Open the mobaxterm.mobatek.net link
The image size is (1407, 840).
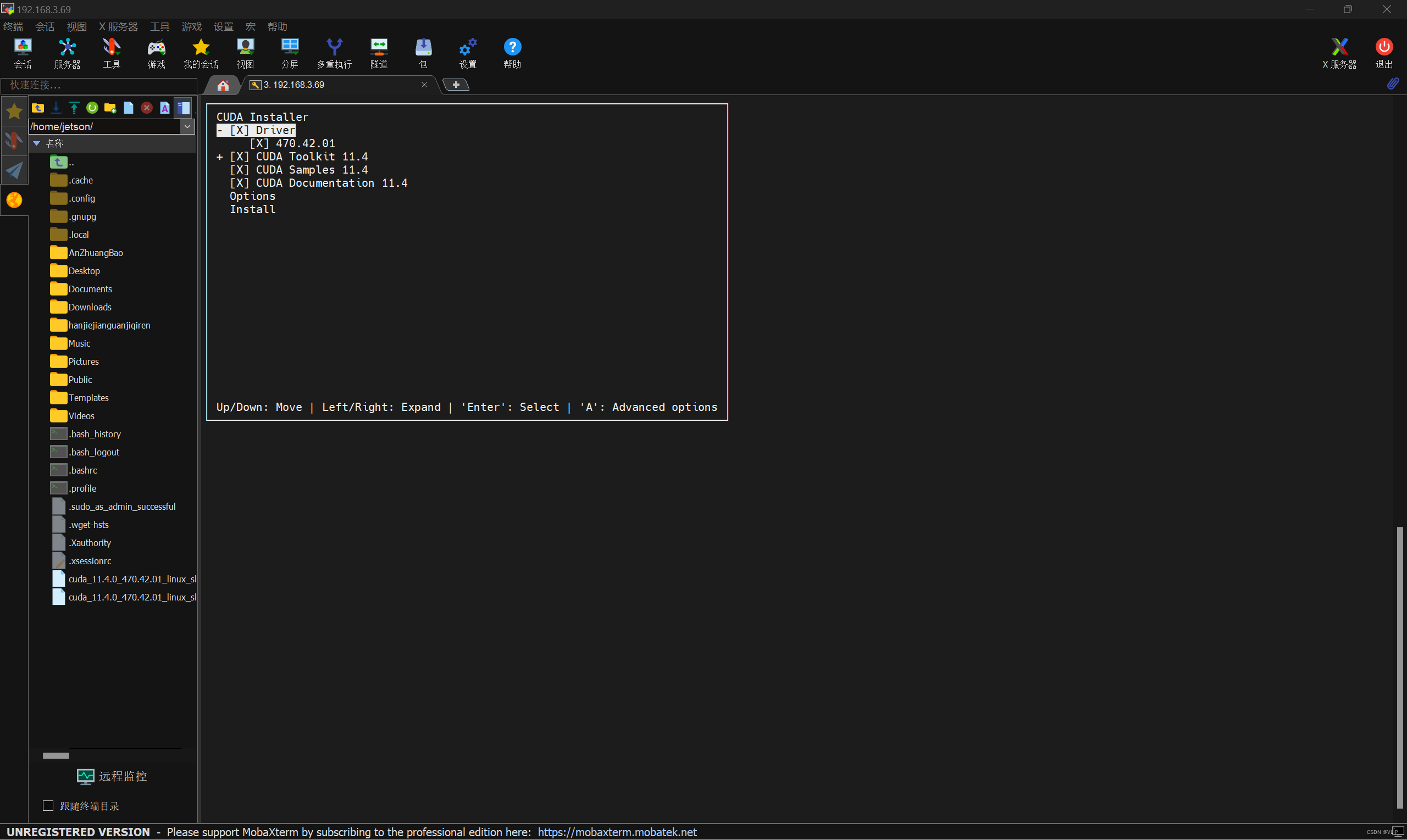[x=617, y=832]
